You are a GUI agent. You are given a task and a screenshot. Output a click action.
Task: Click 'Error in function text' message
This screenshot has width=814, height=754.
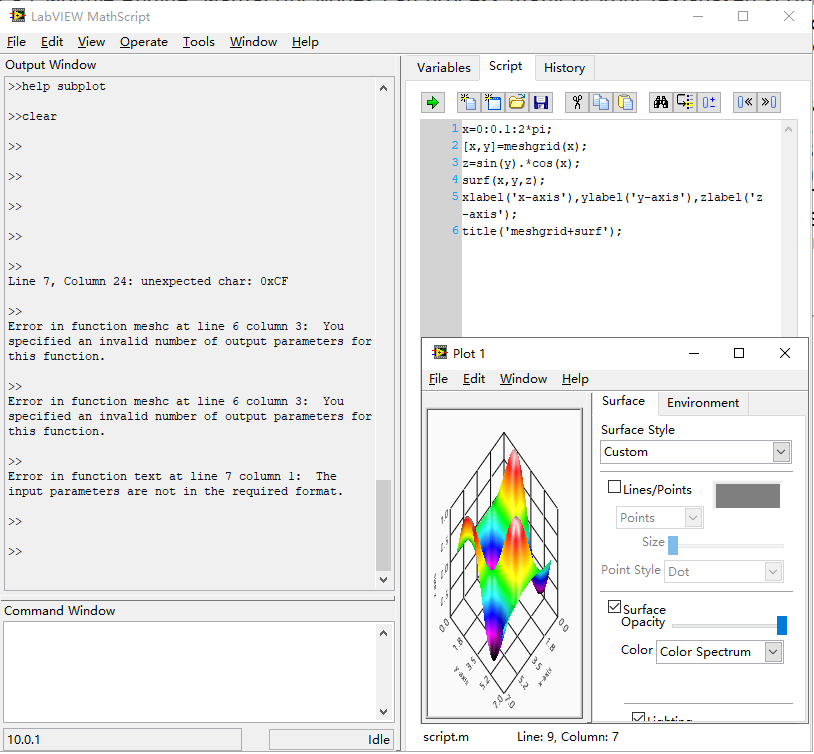(175, 484)
